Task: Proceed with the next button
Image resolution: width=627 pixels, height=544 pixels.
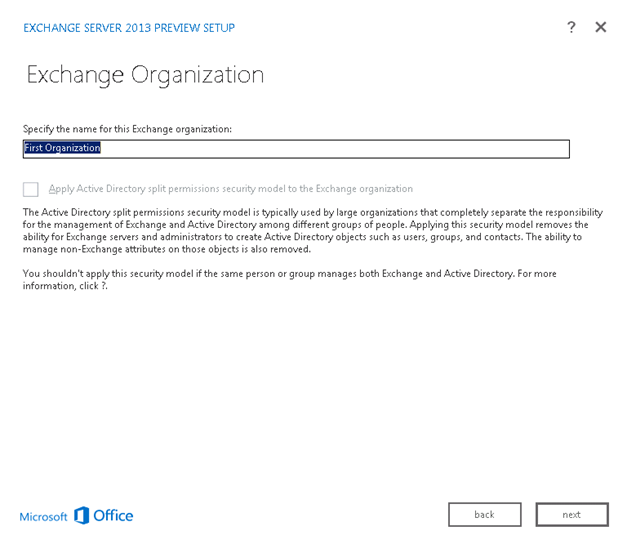Action: (572, 514)
